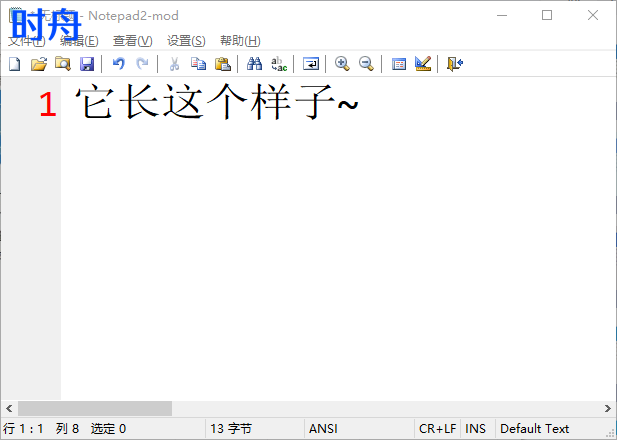This screenshot has width=617, height=440.
Task: Click the Browse file magnifier folder icon
Action: [x=63, y=63]
